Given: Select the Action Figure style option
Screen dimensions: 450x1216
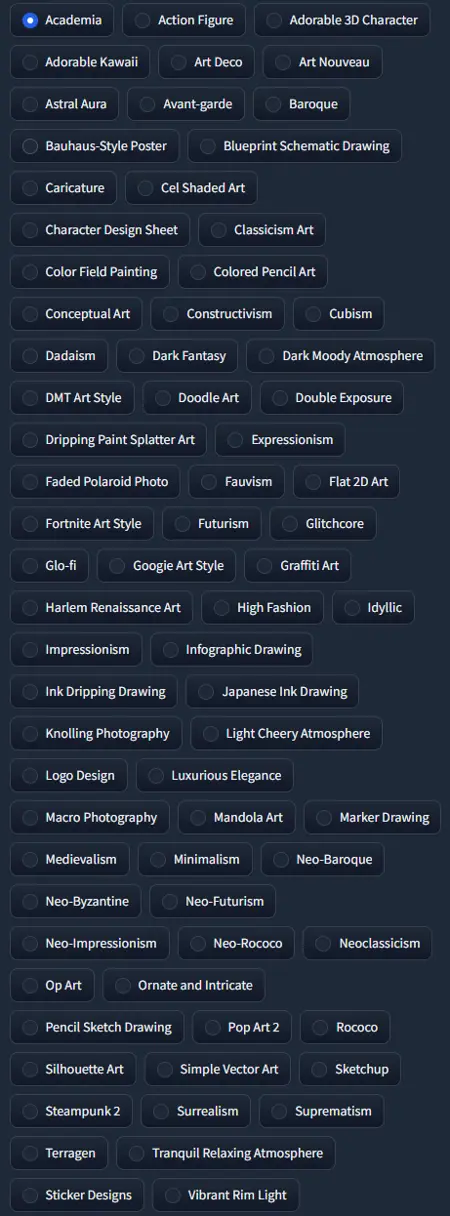Looking at the screenshot, I should 184,20.
